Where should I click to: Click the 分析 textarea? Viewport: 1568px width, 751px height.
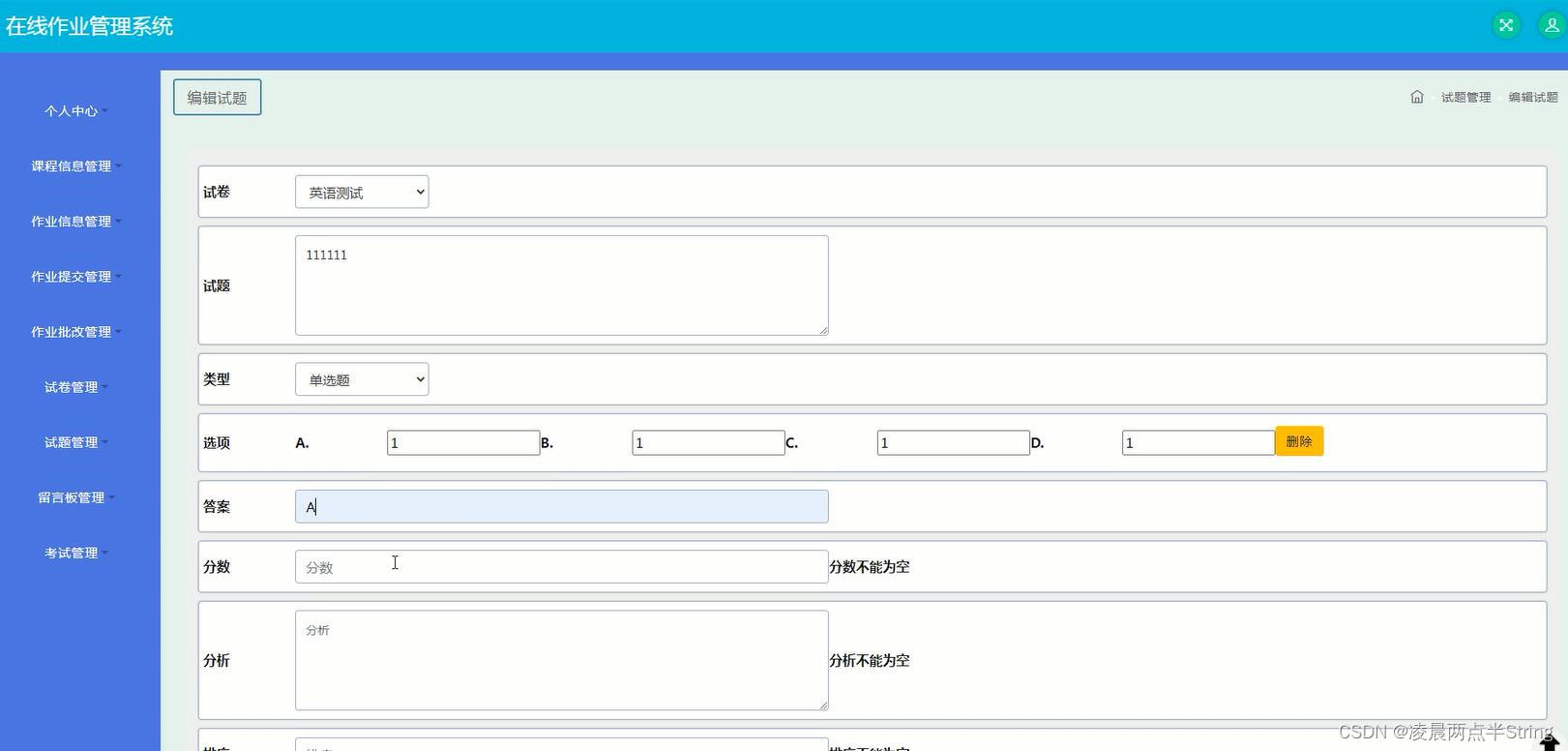tap(561, 660)
